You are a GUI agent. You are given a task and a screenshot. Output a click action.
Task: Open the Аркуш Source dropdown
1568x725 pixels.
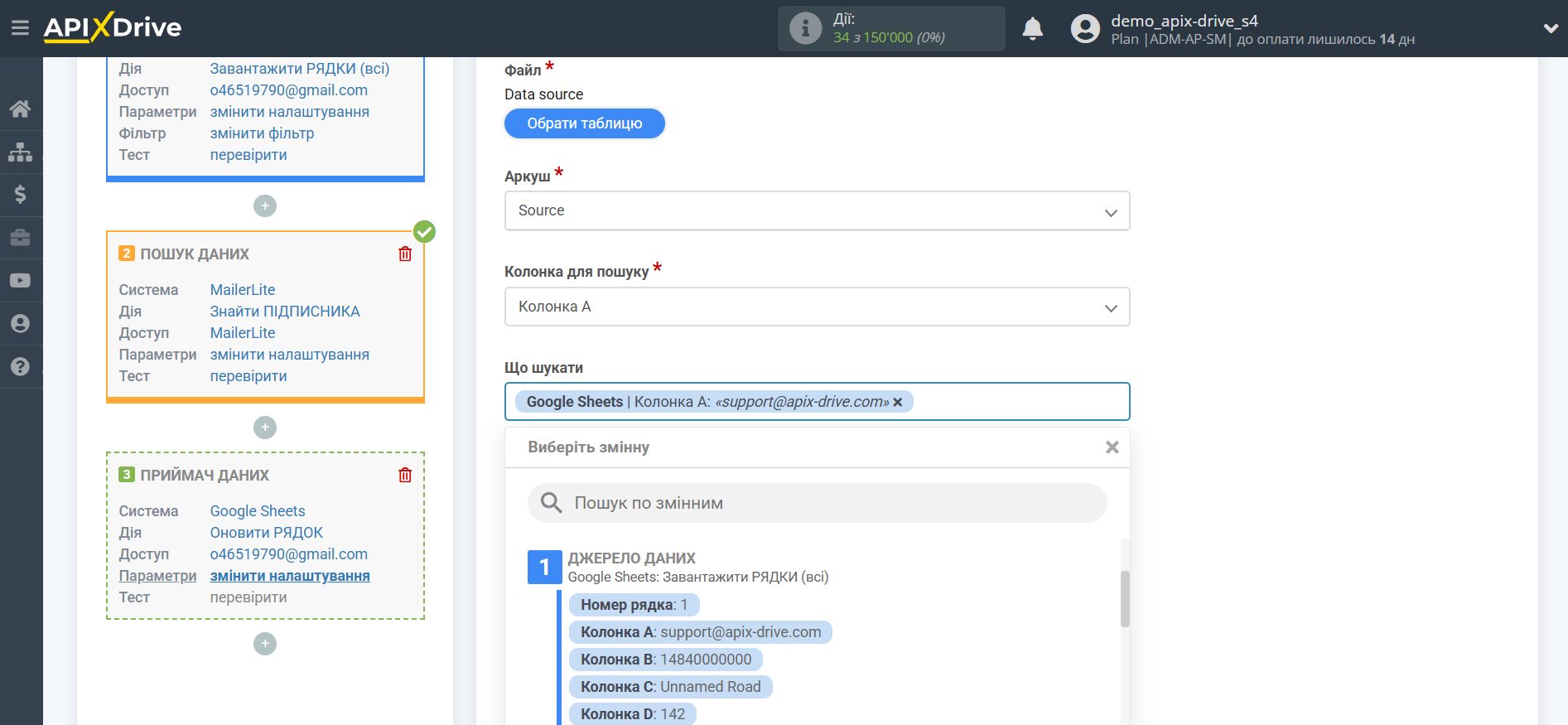tap(818, 211)
